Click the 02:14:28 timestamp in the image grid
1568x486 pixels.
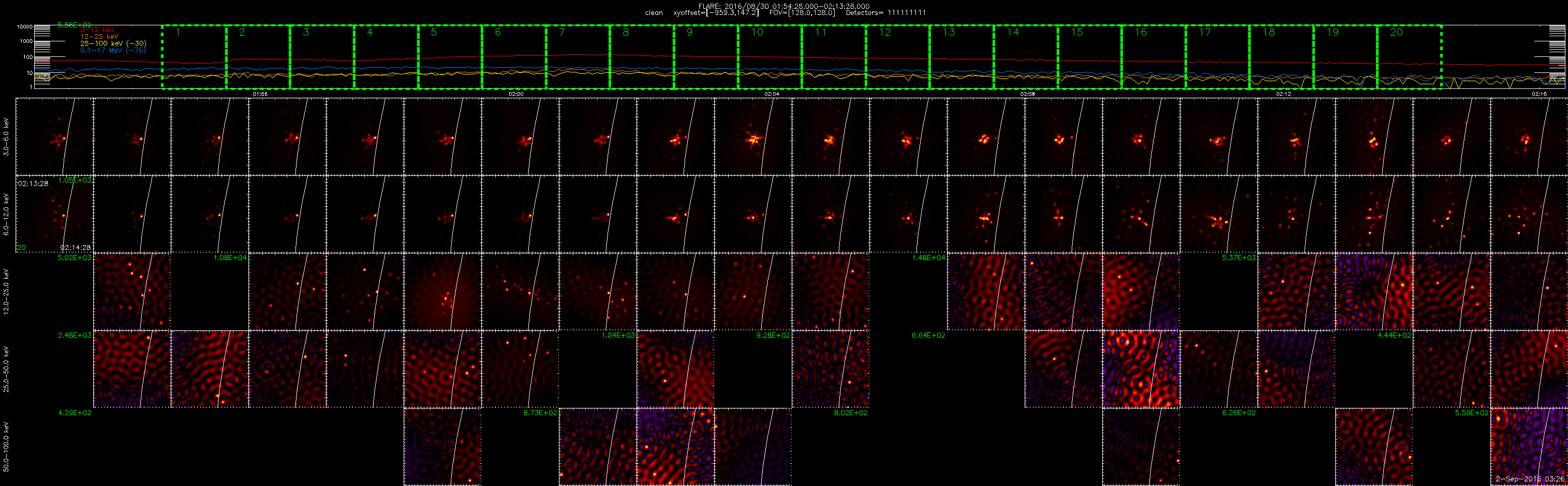(76, 248)
